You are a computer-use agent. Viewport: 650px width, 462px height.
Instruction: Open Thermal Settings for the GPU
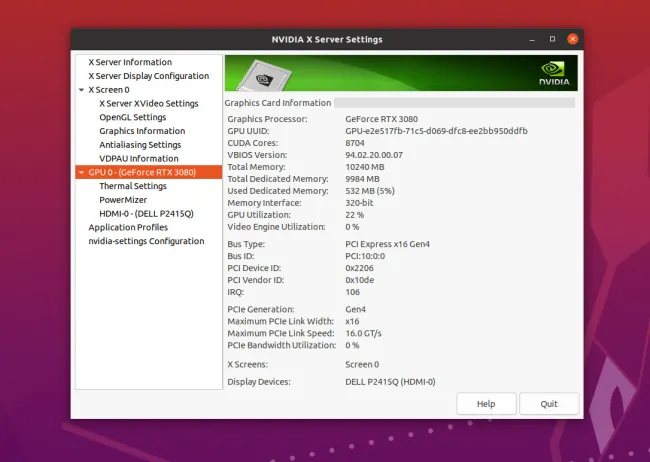click(132, 186)
